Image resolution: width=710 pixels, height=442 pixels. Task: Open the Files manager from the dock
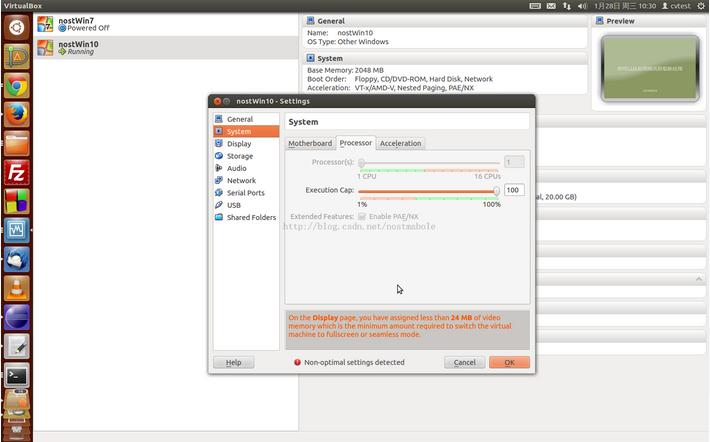tap(17, 143)
